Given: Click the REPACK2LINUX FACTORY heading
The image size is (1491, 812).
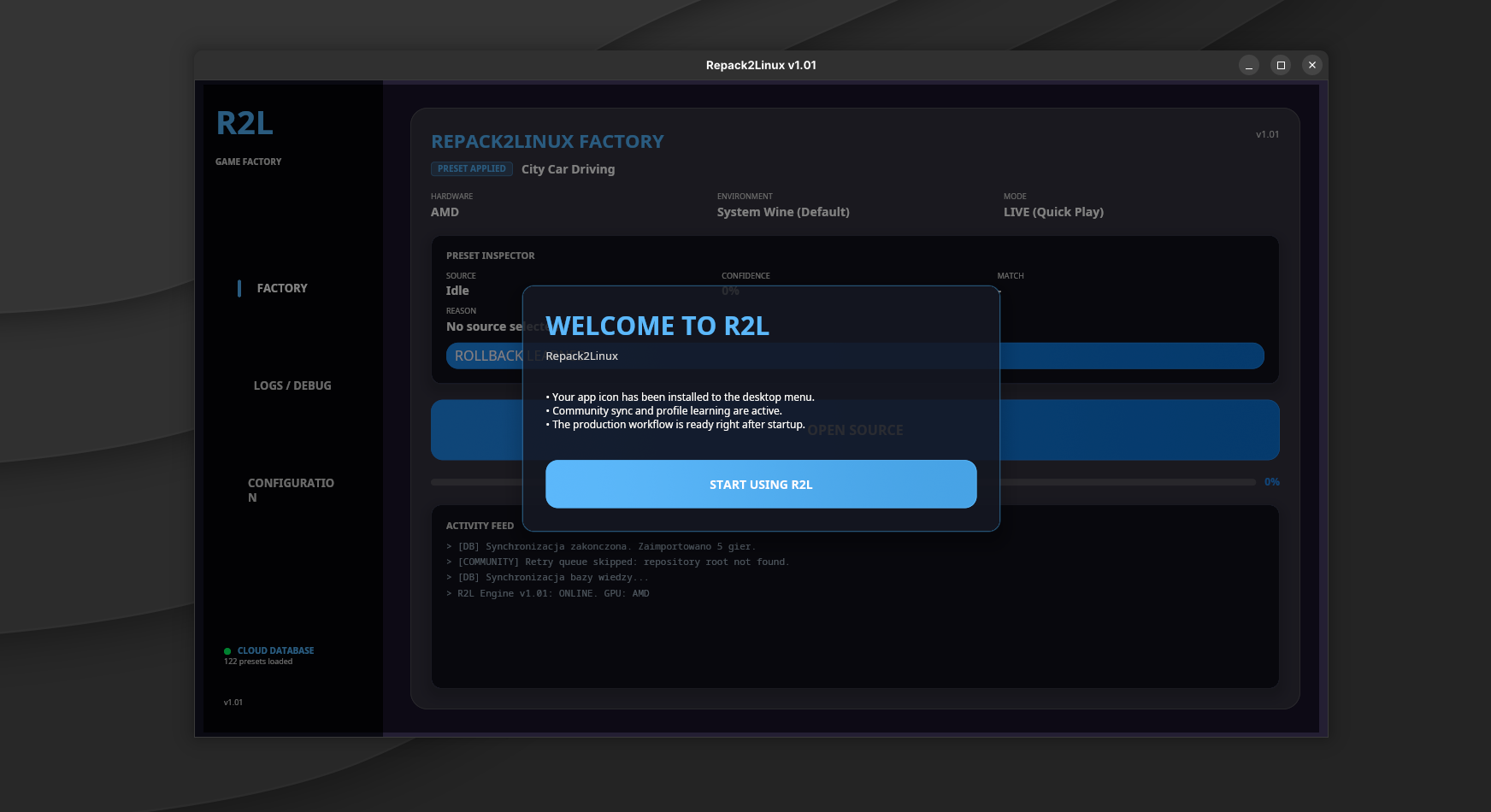Looking at the screenshot, I should 547,141.
